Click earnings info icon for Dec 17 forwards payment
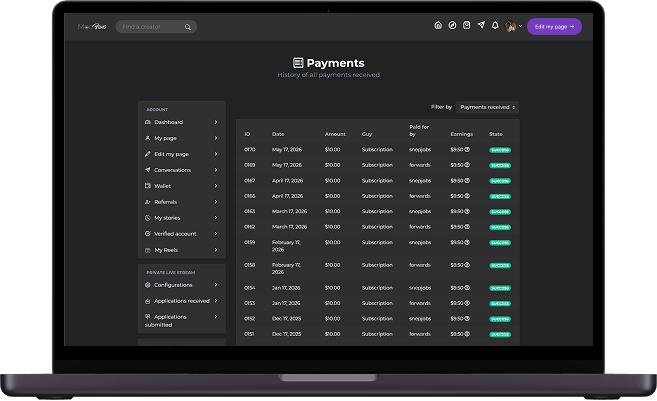 467,334
